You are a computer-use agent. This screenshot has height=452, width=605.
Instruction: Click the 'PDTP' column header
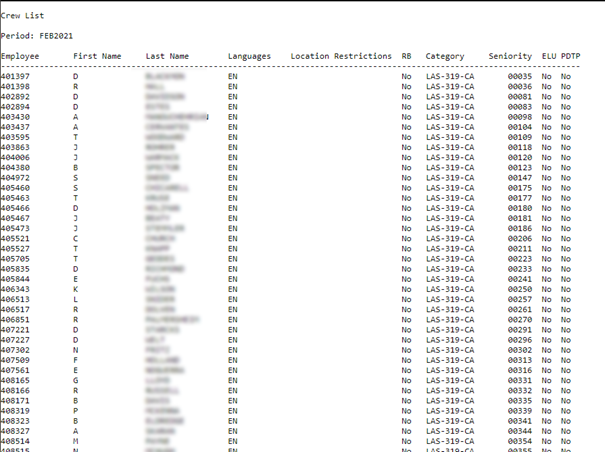coord(571,56)
